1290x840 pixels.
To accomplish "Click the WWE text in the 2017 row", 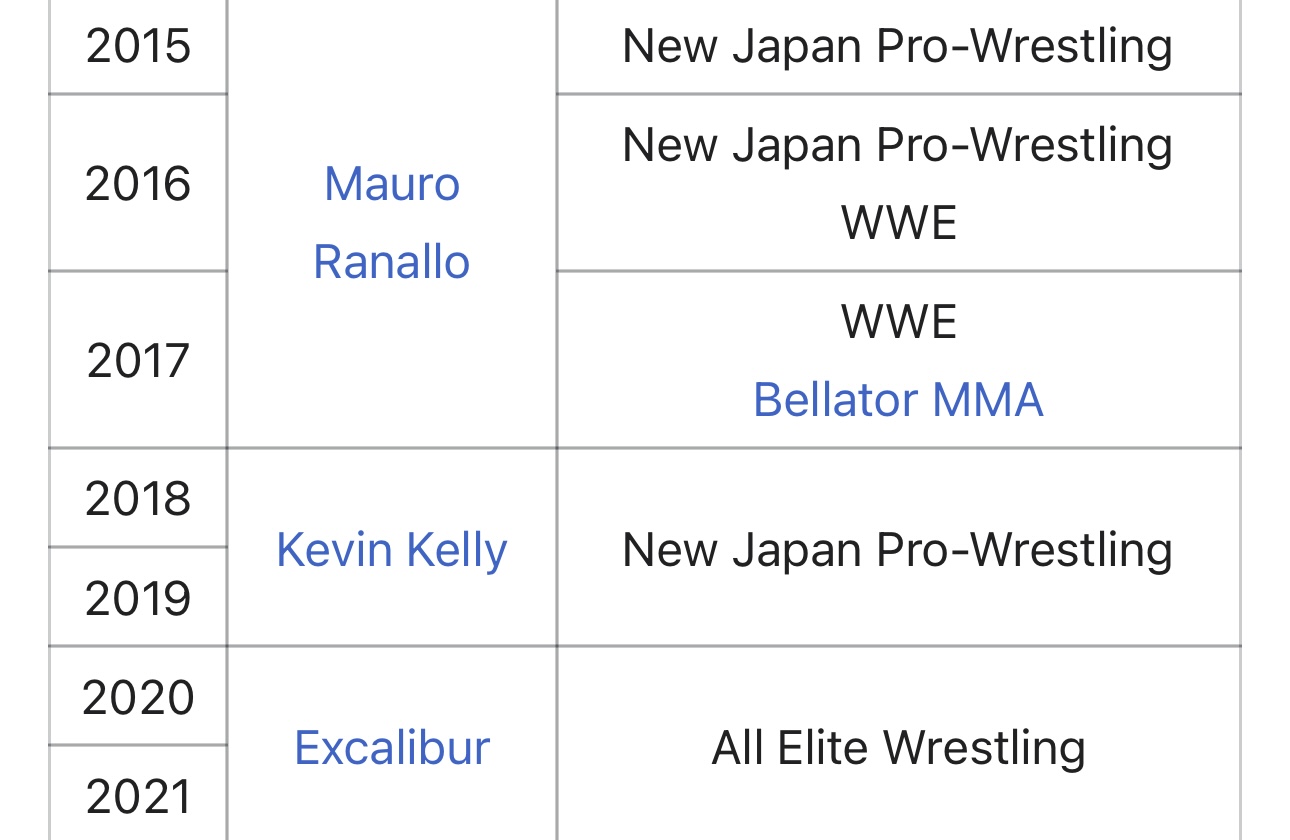I will coord(898,322).
